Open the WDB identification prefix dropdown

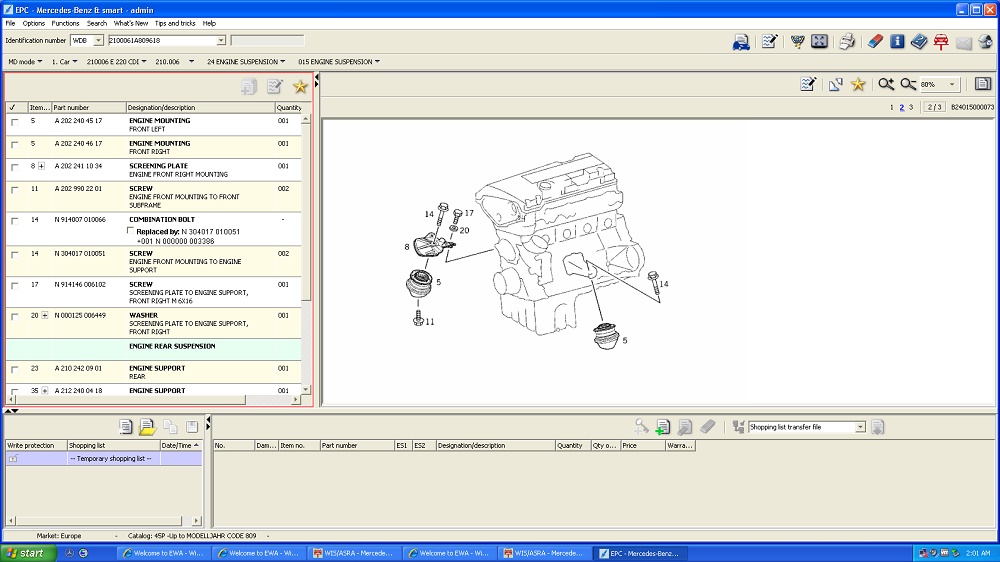[98, 40]
